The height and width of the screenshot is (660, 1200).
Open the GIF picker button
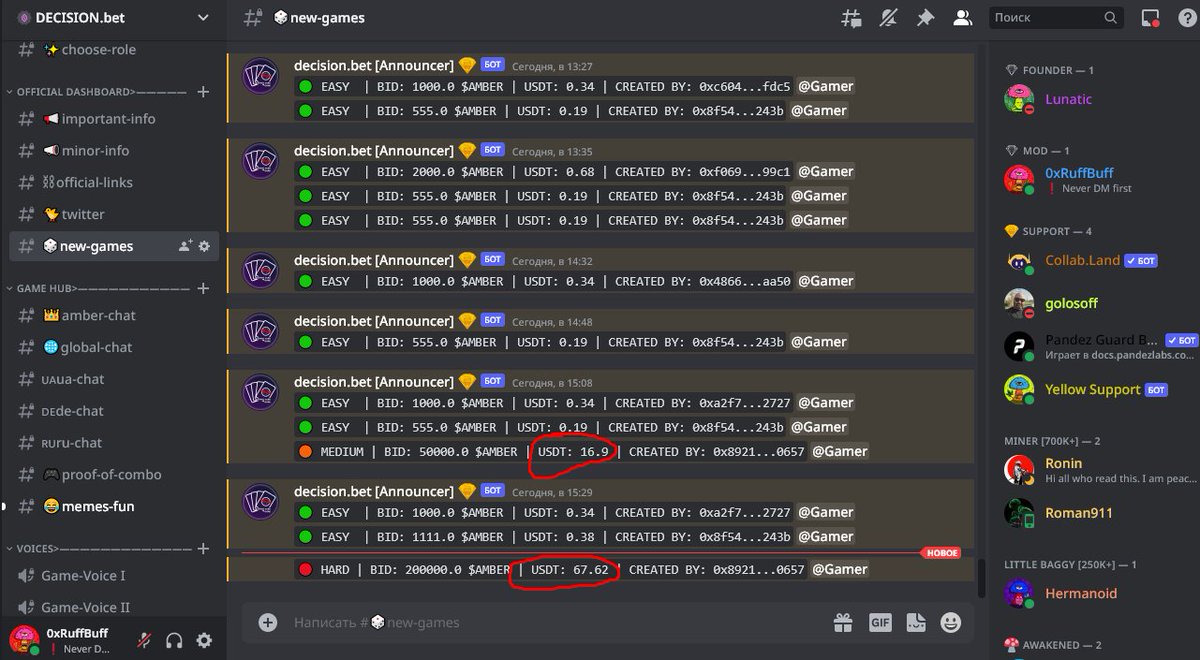click(880, 622)
